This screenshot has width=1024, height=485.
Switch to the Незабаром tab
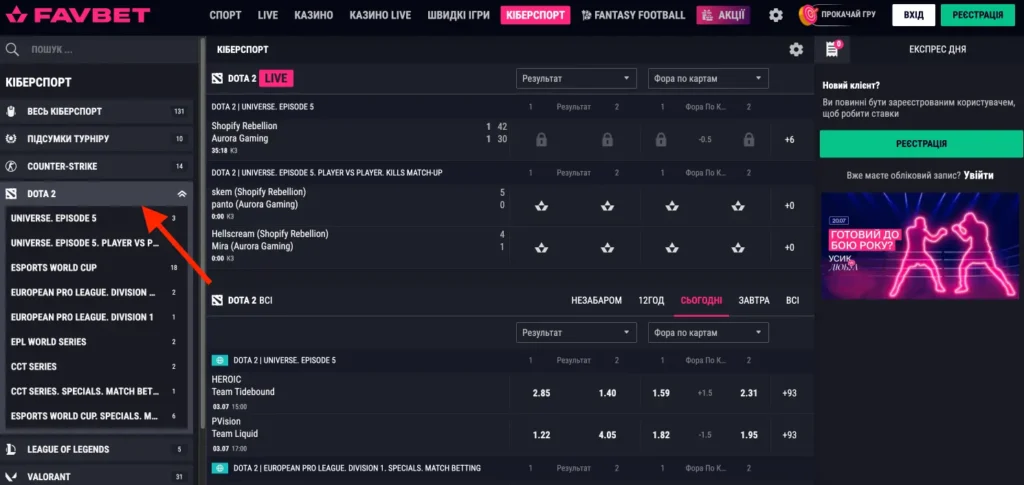click(596, 300)
